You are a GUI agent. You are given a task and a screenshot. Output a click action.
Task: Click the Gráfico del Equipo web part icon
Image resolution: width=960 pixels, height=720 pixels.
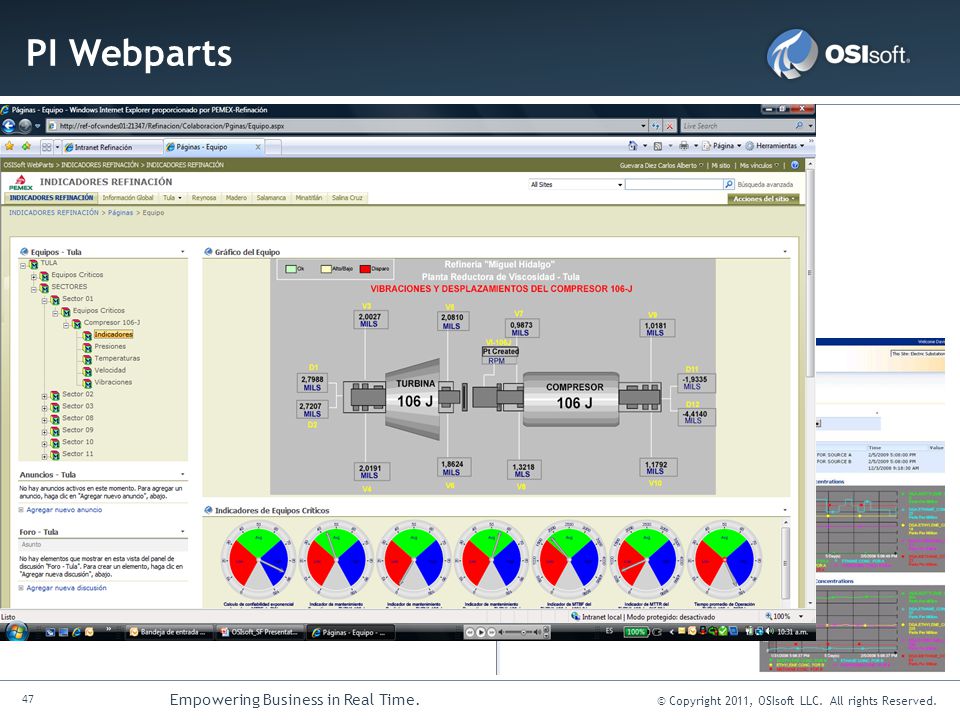coord(208,252)
